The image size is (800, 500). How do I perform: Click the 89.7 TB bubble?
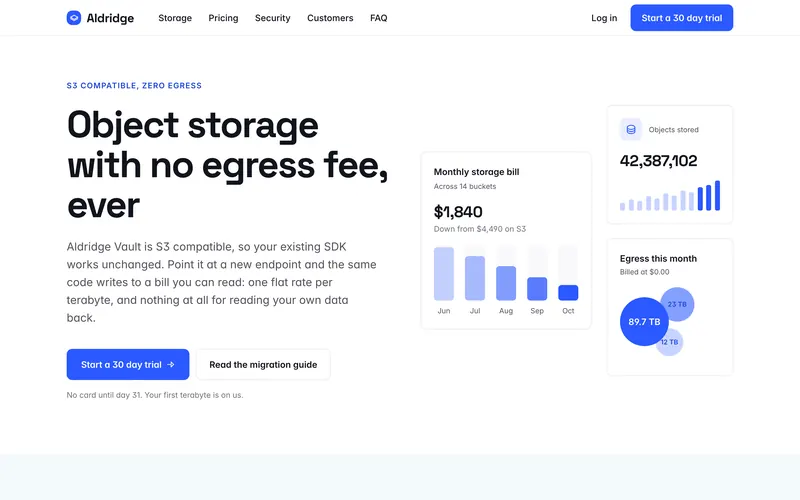point(644,321)
